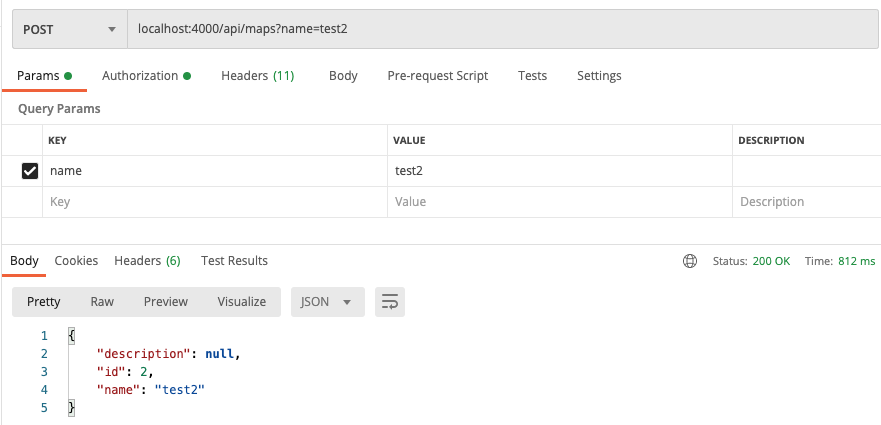Select the Raw view button

(102, 302)
